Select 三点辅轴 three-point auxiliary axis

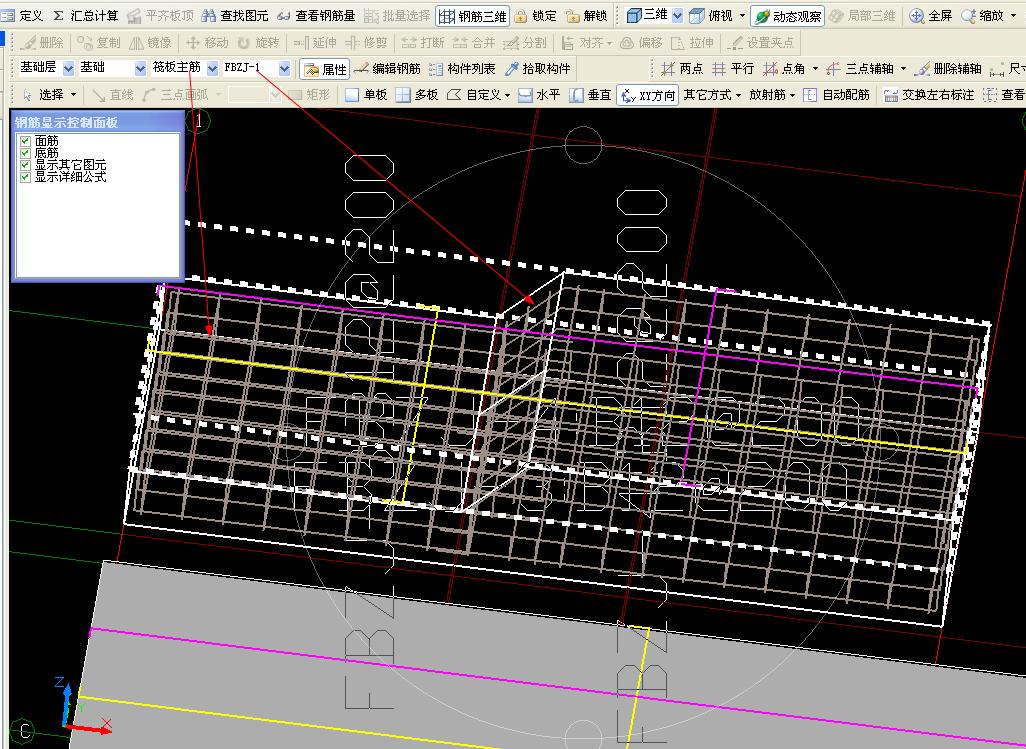pyautogui.click(x=859, y=69)
